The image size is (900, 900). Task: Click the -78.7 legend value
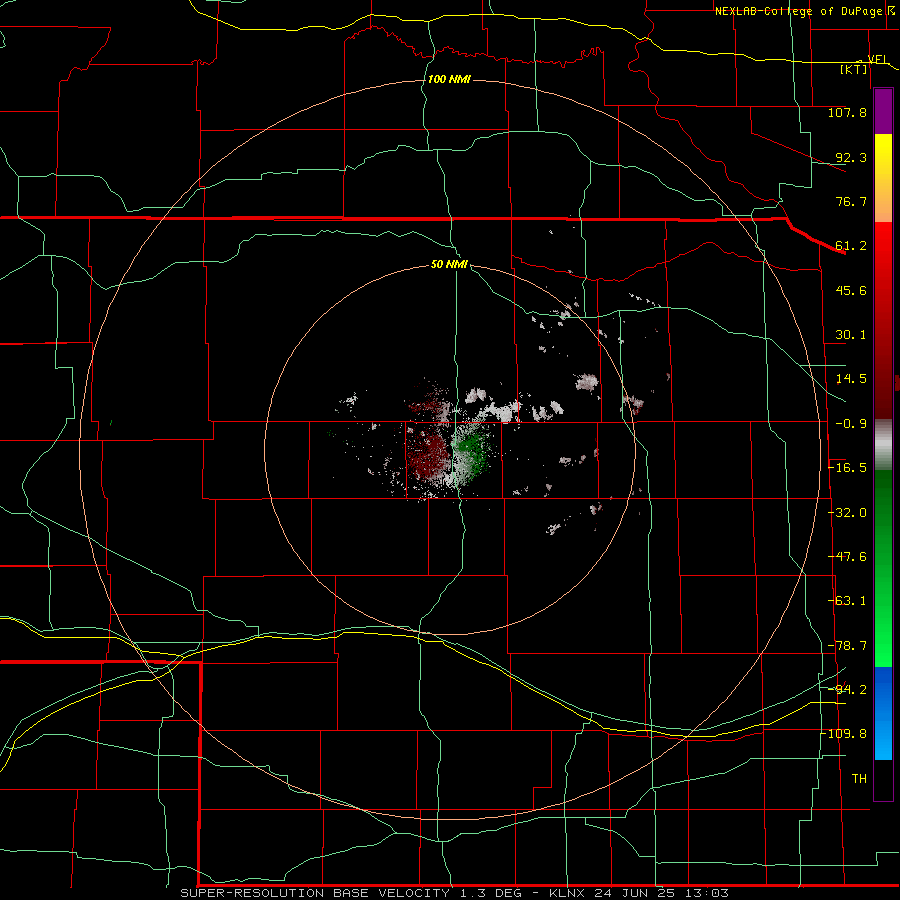pos(847,646)
